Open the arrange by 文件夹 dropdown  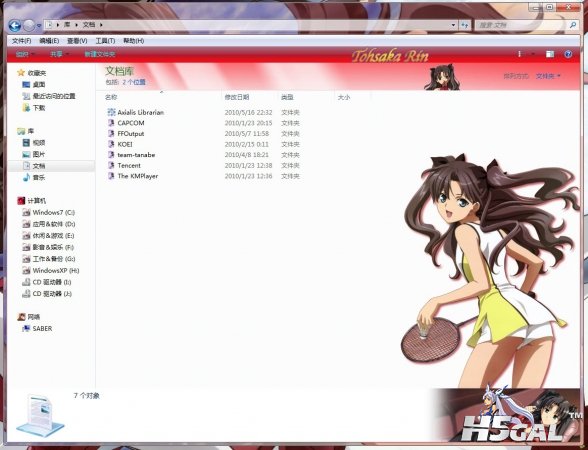(x=548, y=76)
